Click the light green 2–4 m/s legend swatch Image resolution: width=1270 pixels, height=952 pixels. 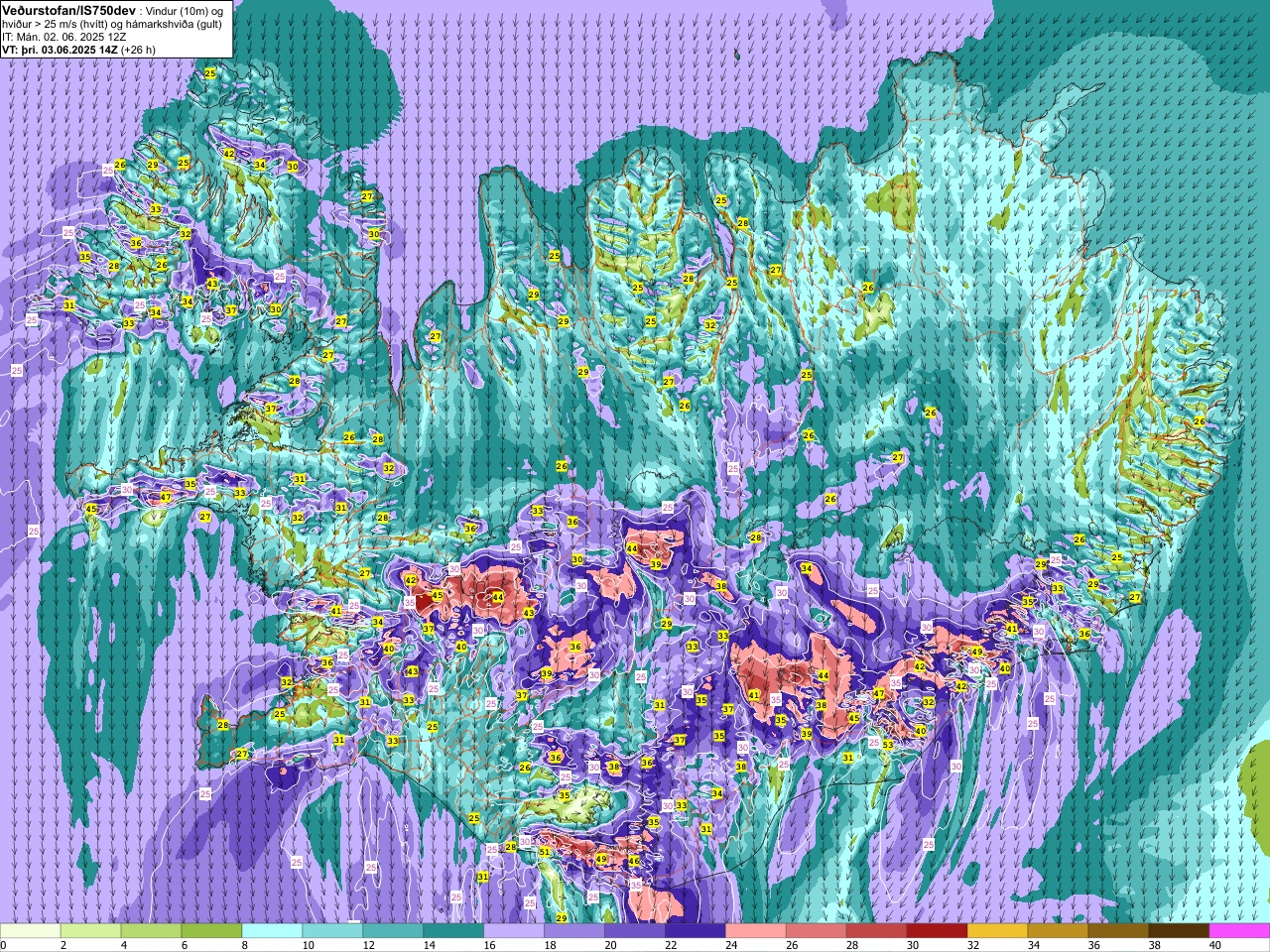coord(90,931)
